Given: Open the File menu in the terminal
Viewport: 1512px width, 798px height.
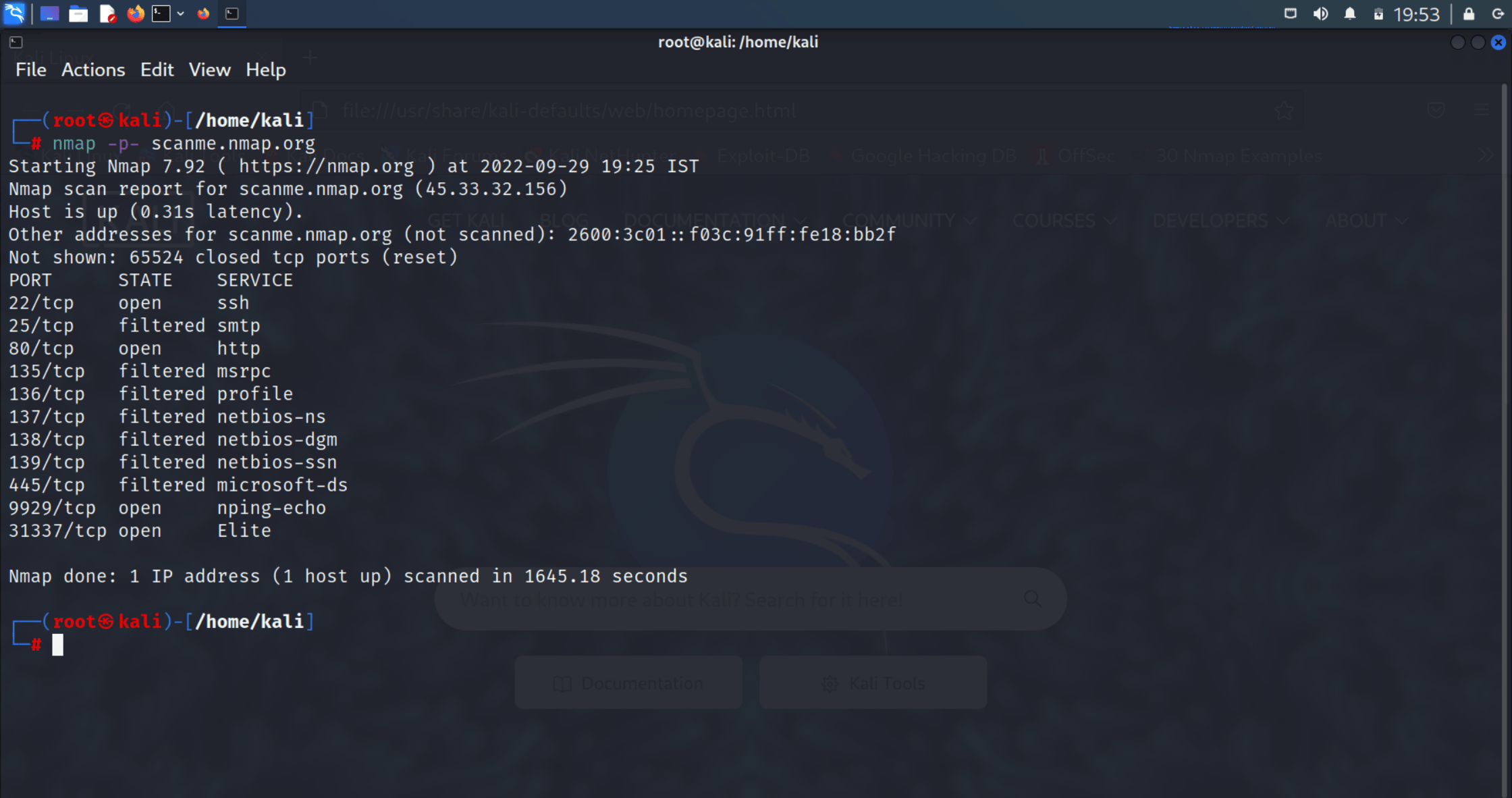Looking at the screenshot, I should pyautogui.click(x=30, y=70).
